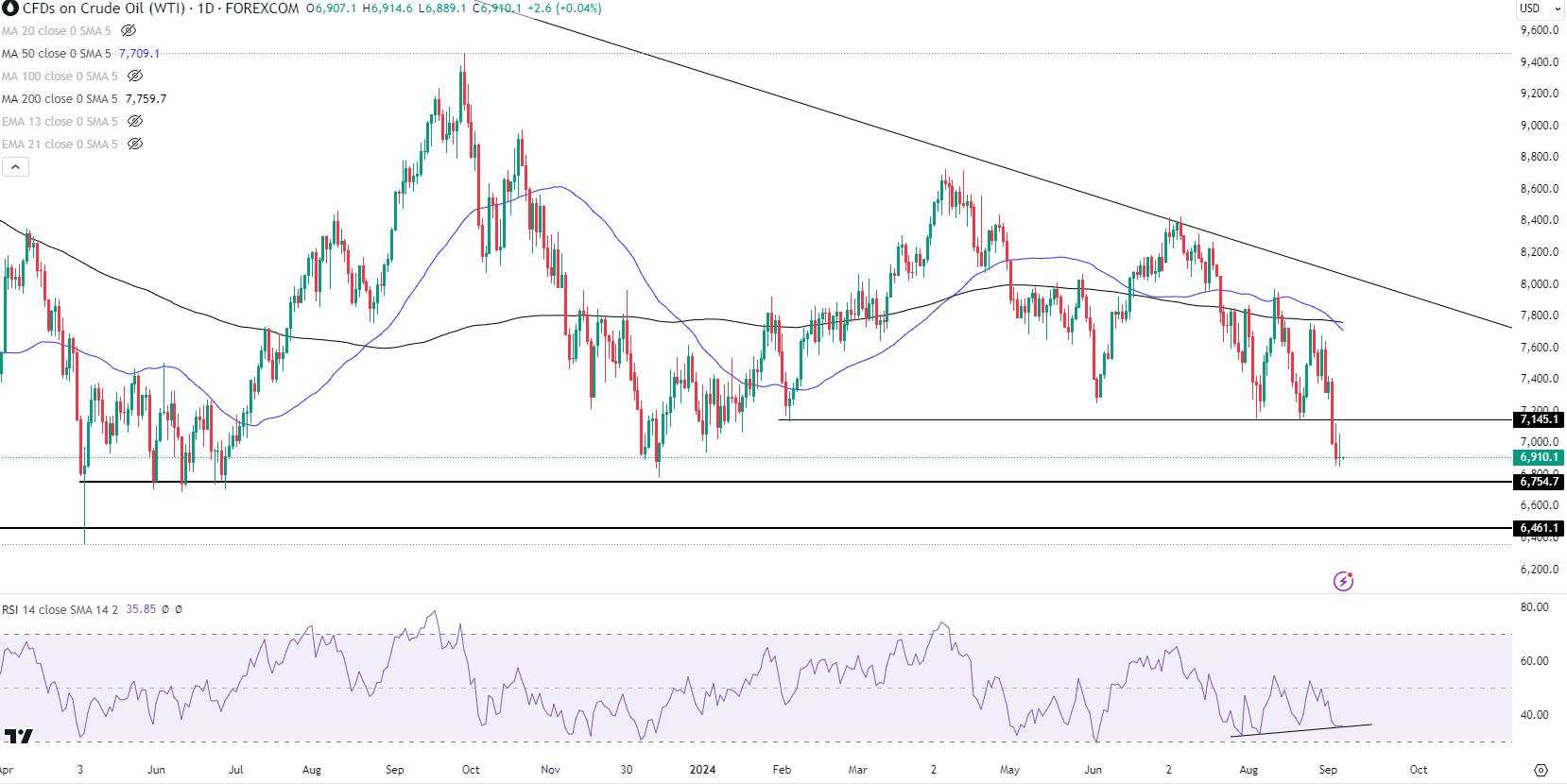The image size is (1567, 784).
Task: Click the Jul label on time axis
Action: (235, 770)
